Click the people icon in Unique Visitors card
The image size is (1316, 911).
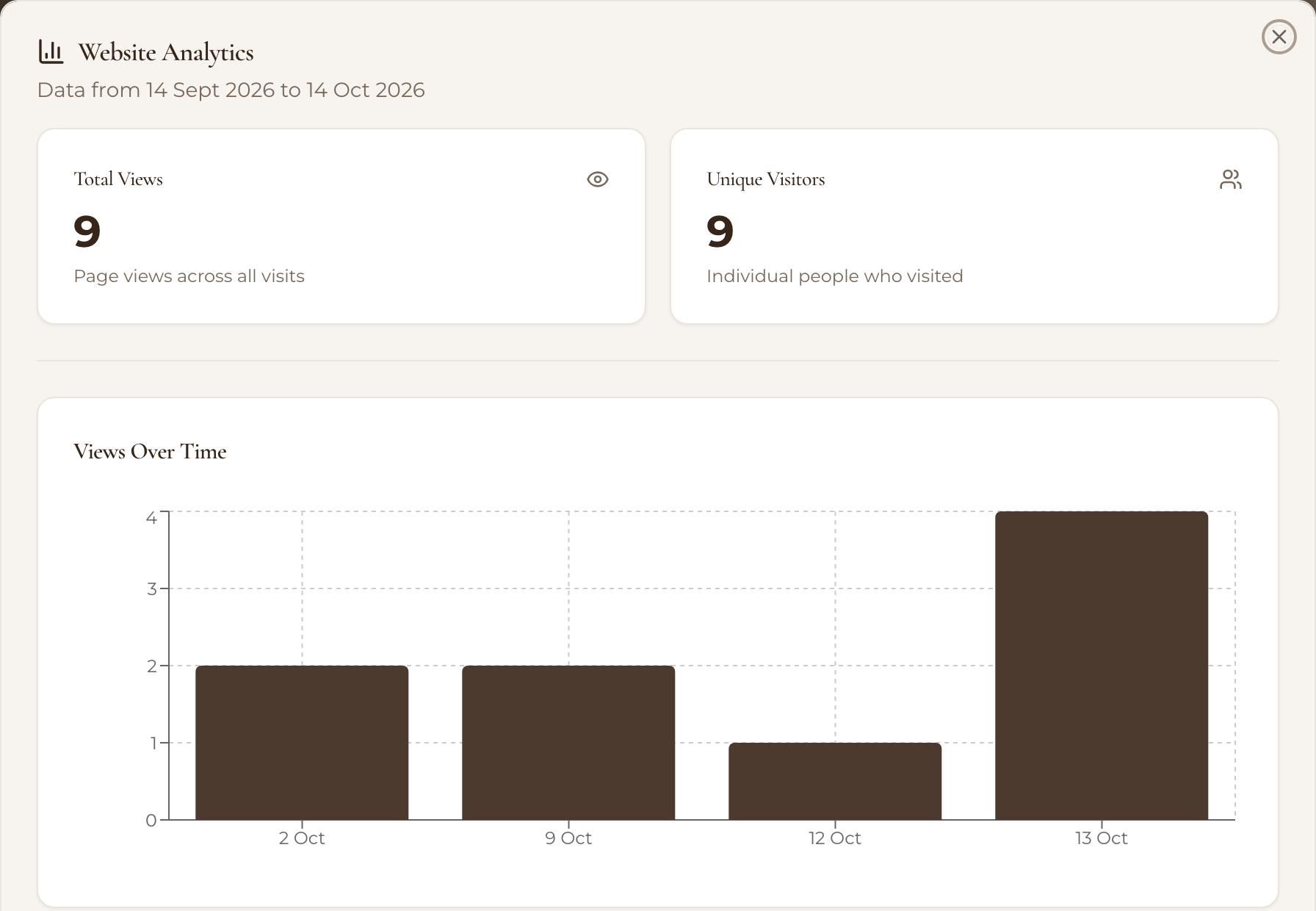pyautogui.click(x=1231, y=179)
